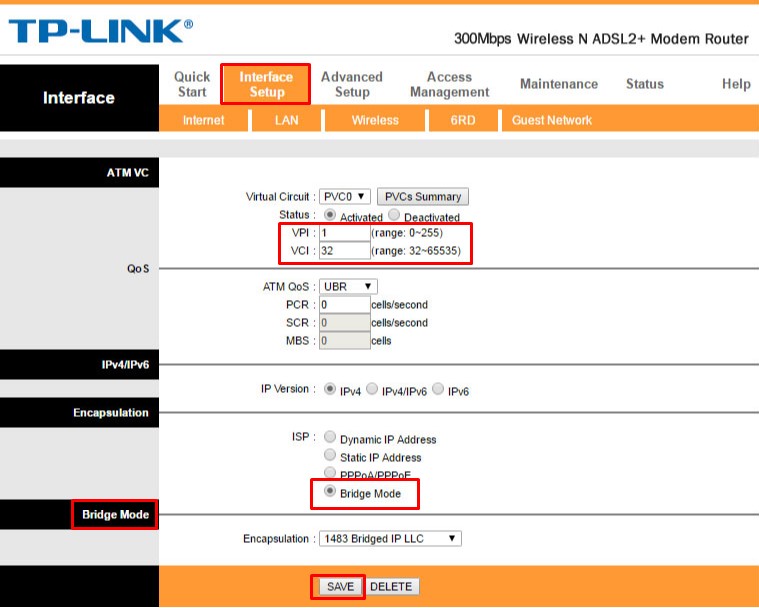Click the Bridge Mode section header
The width and height of the screenshot is (759, 608).
(x=115, y=514)
